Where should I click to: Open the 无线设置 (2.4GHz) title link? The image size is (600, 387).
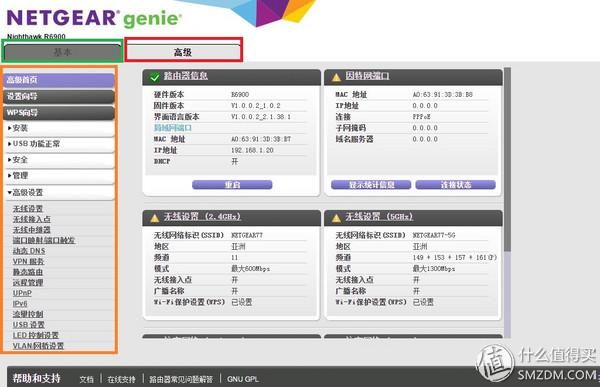pyautogui.click(x=202, y=217)
